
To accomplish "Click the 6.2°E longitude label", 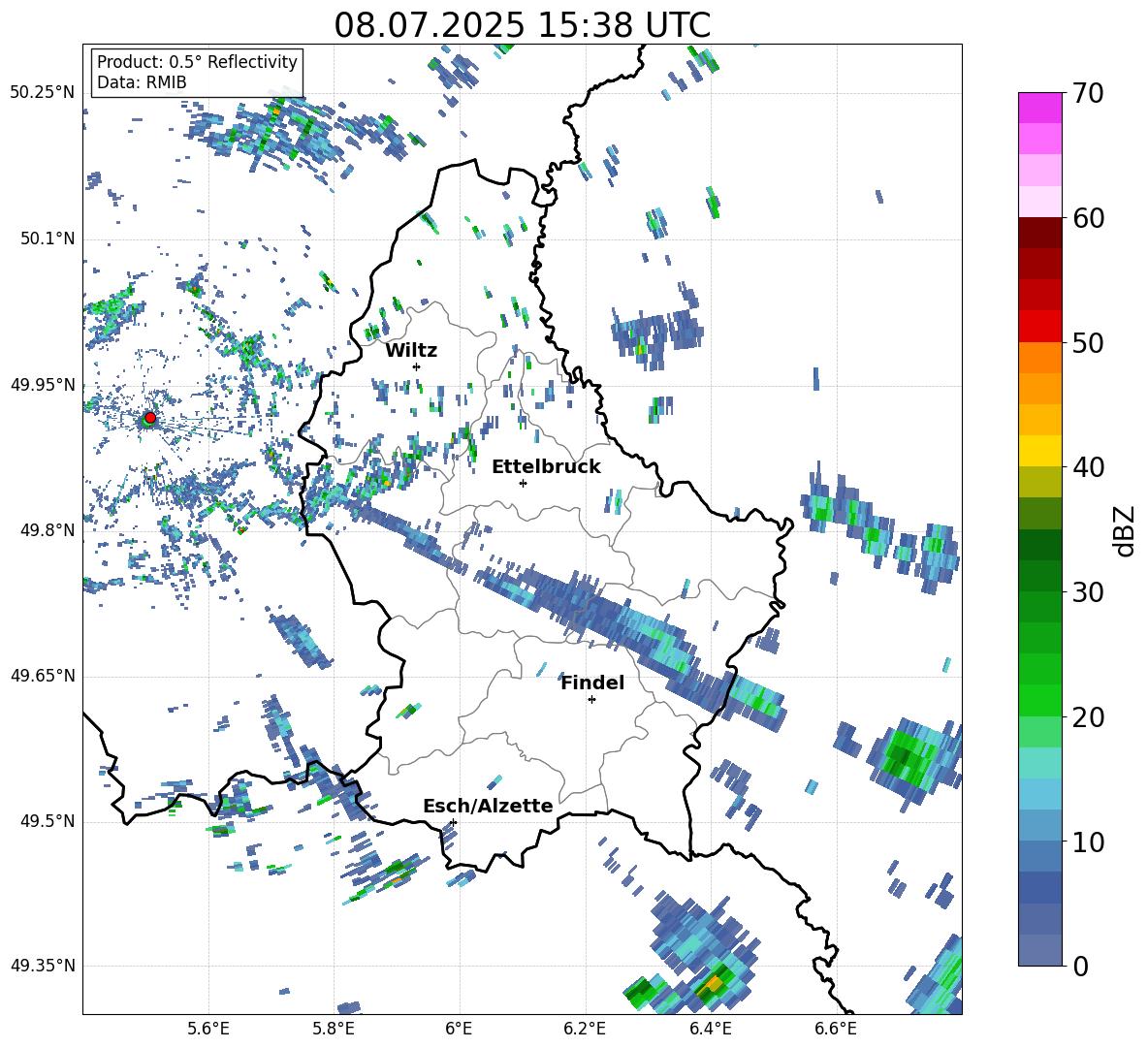I will (x=585, y=1029).
